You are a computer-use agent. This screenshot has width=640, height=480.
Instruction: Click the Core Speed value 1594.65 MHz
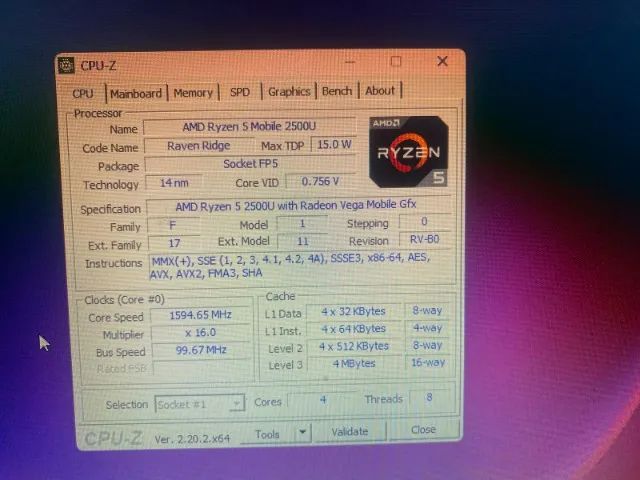pos(200,315)
